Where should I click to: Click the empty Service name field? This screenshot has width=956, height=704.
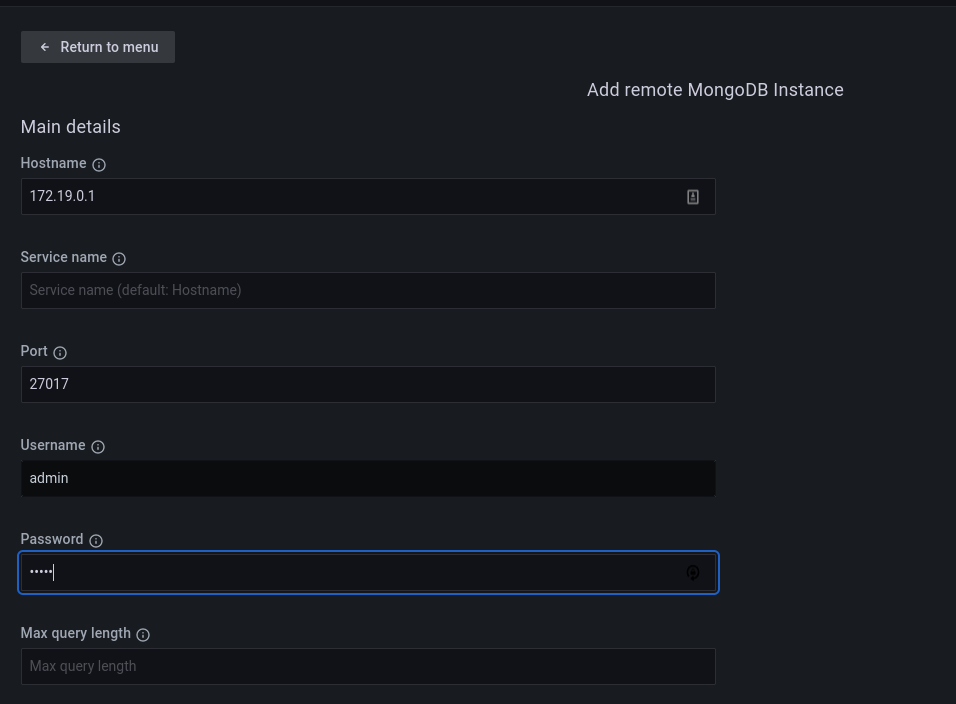(x=368, y=290)
